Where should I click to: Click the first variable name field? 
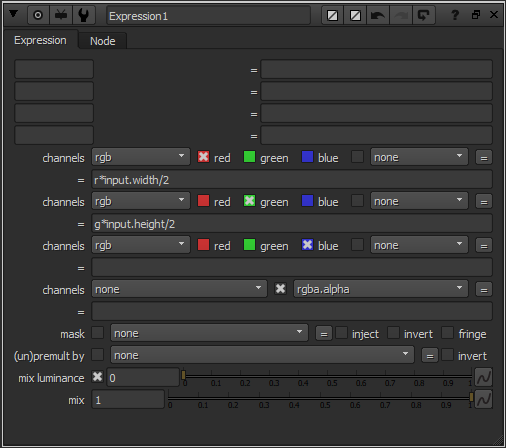pos(54,69)
